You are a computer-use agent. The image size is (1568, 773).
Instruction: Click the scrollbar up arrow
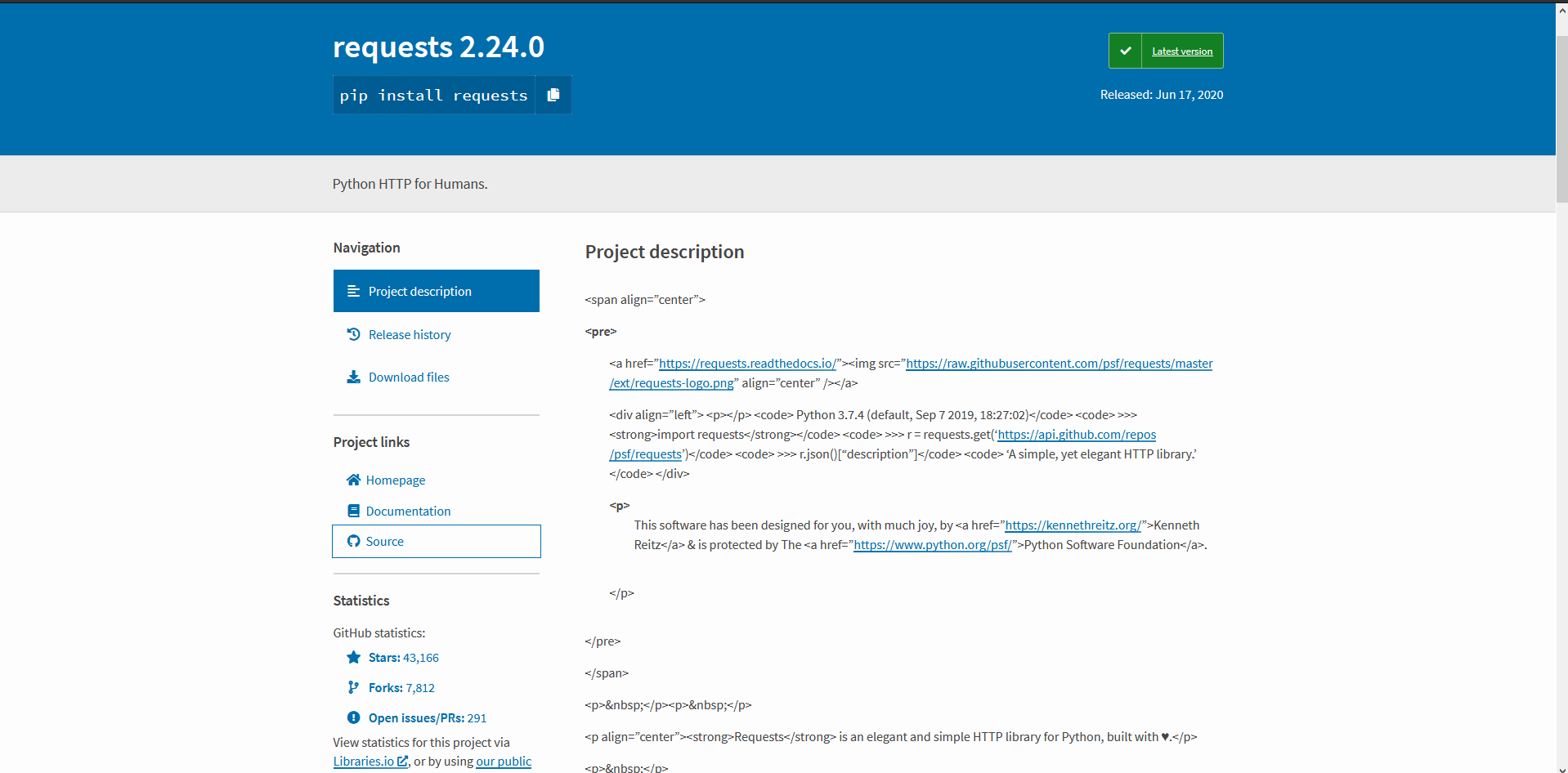click(x=1561, y=10)
